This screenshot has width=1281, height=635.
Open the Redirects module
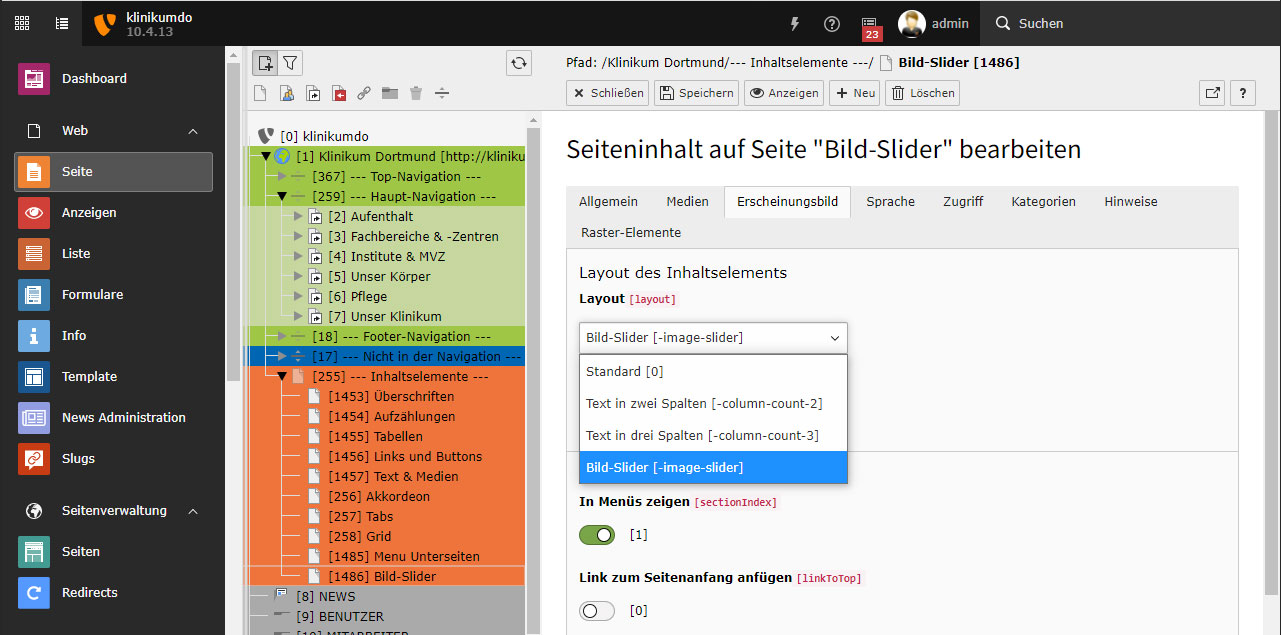[x=113, y=593]
